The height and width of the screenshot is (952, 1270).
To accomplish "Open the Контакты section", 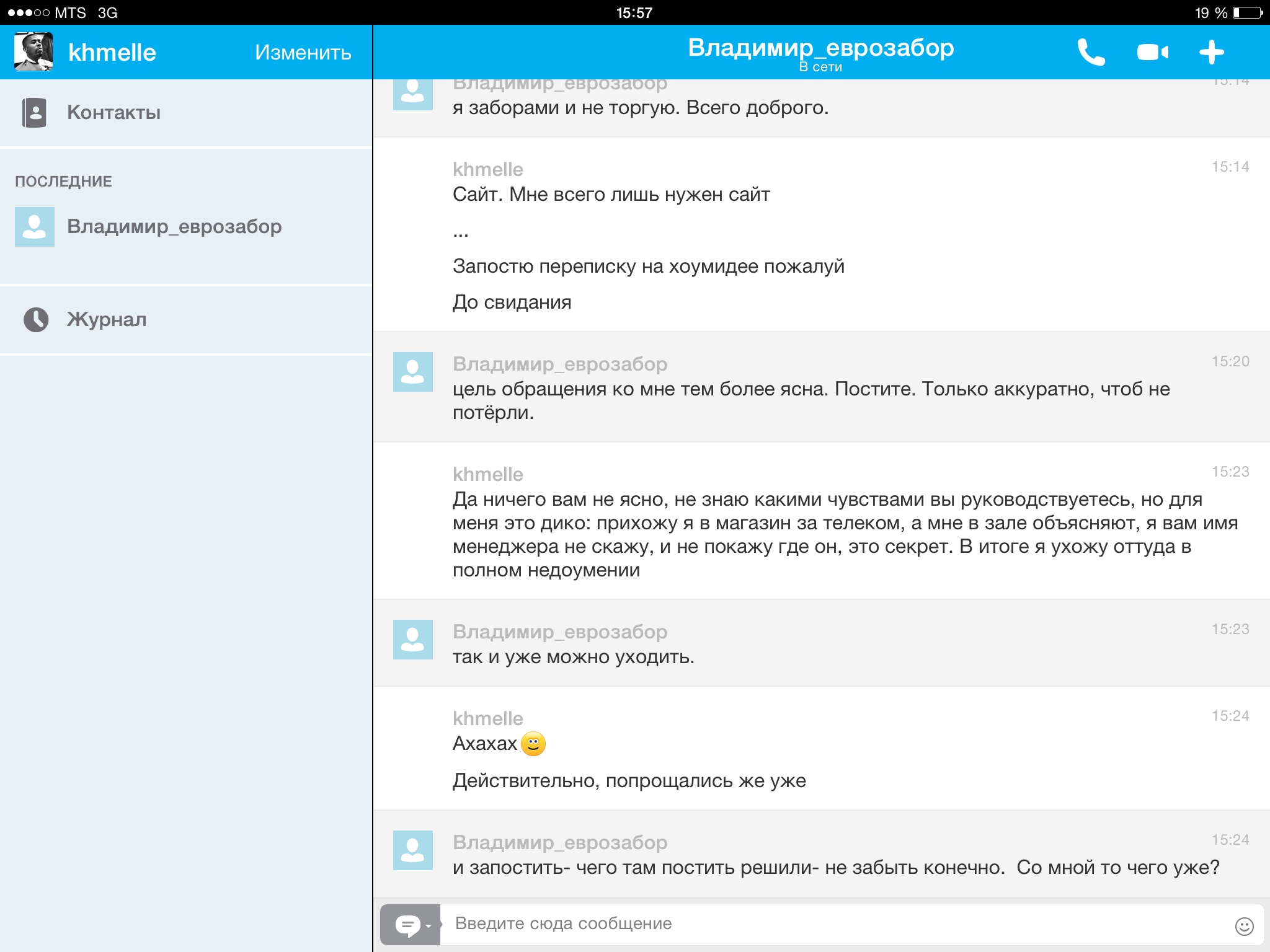I will click(113, 112).
